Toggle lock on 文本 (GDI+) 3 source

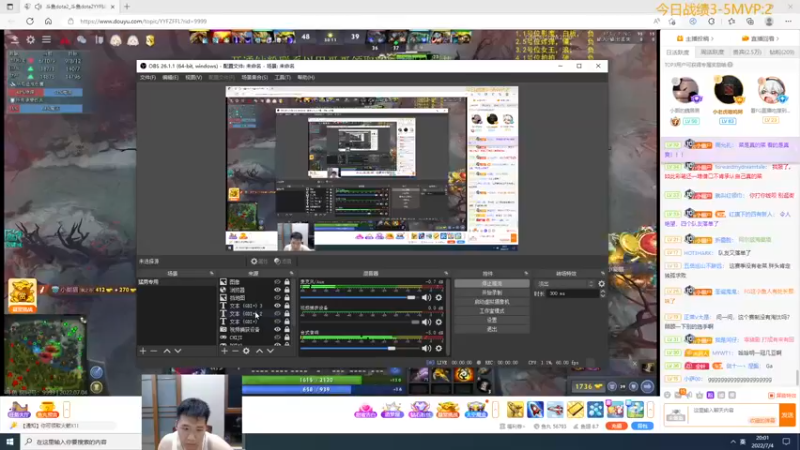(x=287, y=306)
